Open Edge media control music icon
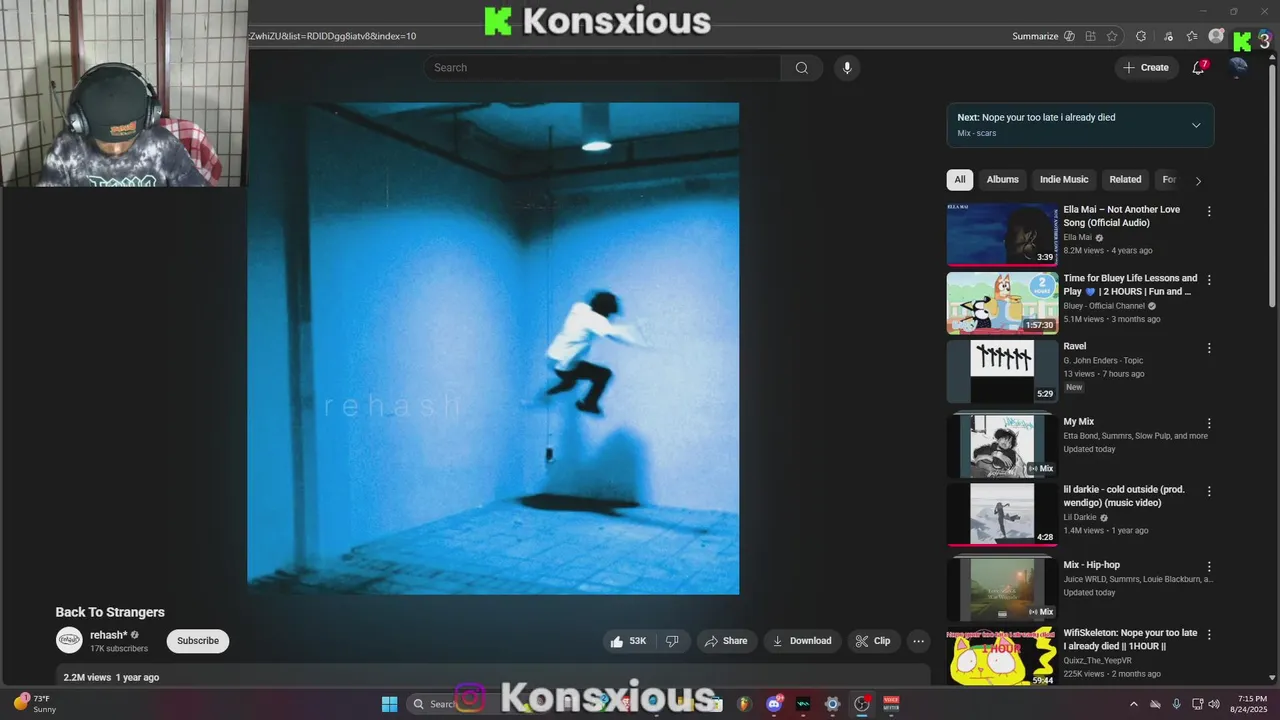Image resolution: width=1280 pixels, height=720 pixels. point(1168,36)
